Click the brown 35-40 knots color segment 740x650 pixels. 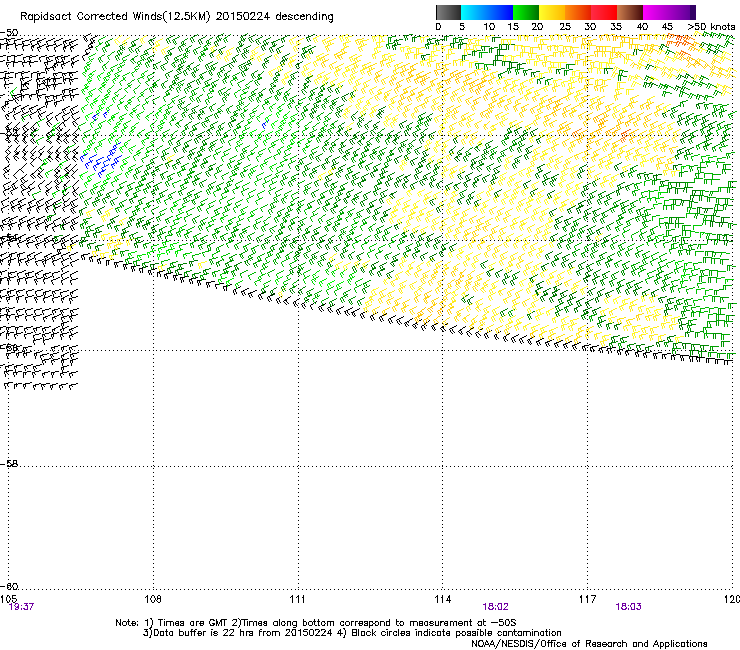[x=630, y=12]
